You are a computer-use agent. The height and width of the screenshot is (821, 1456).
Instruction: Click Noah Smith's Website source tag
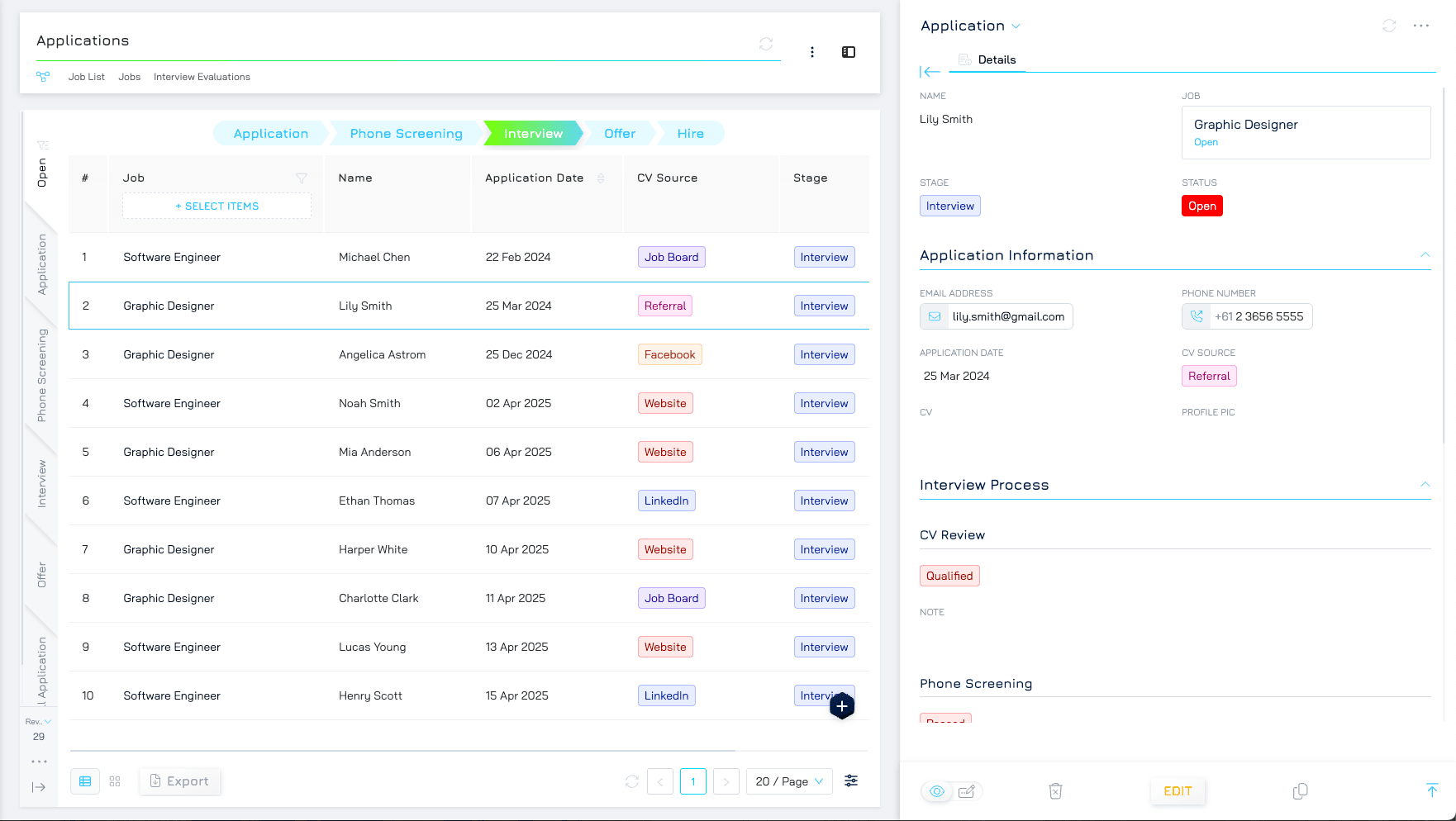click(665, 403)
